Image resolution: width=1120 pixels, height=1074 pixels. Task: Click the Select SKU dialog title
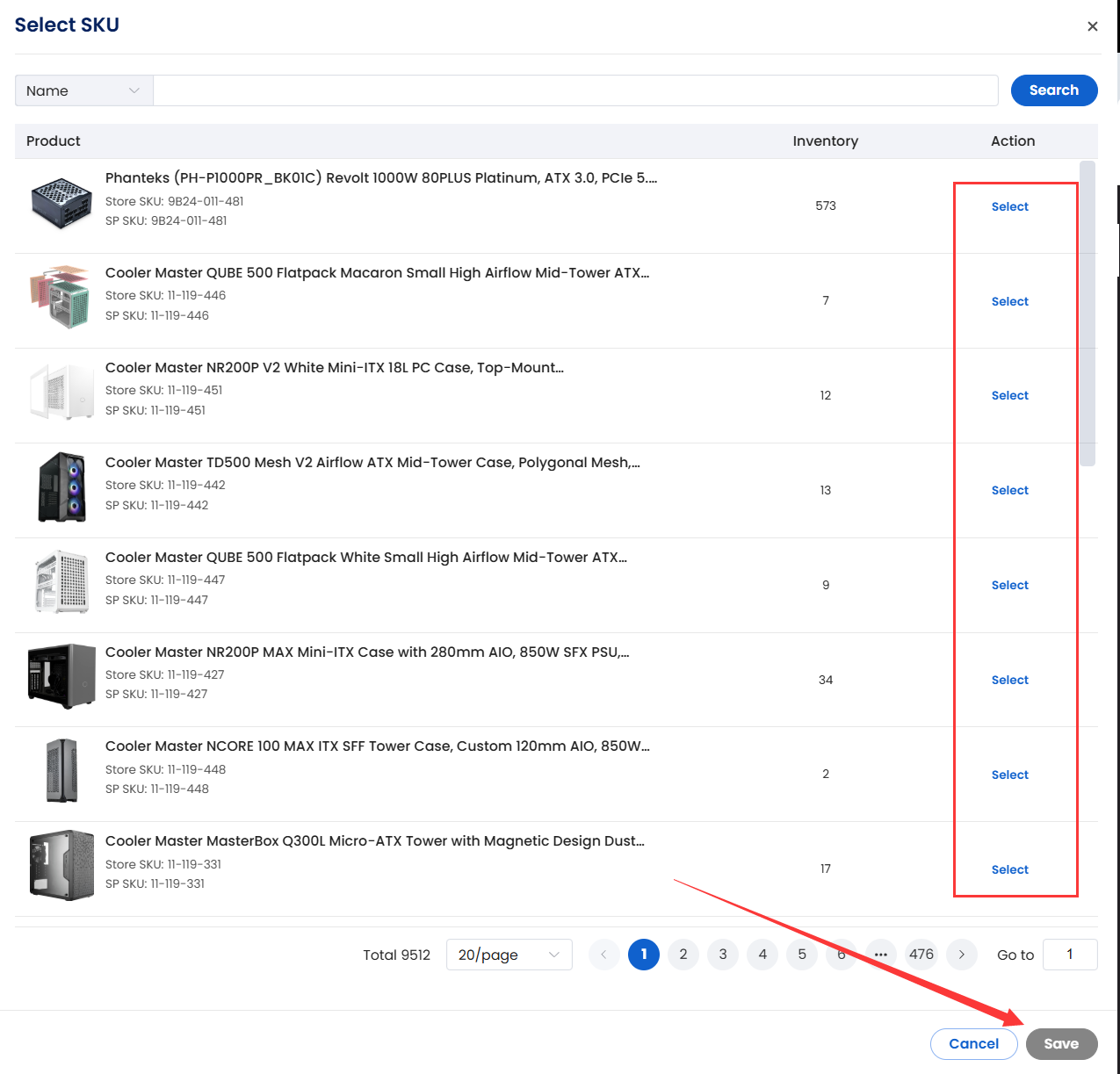click(x=67, y=25)
